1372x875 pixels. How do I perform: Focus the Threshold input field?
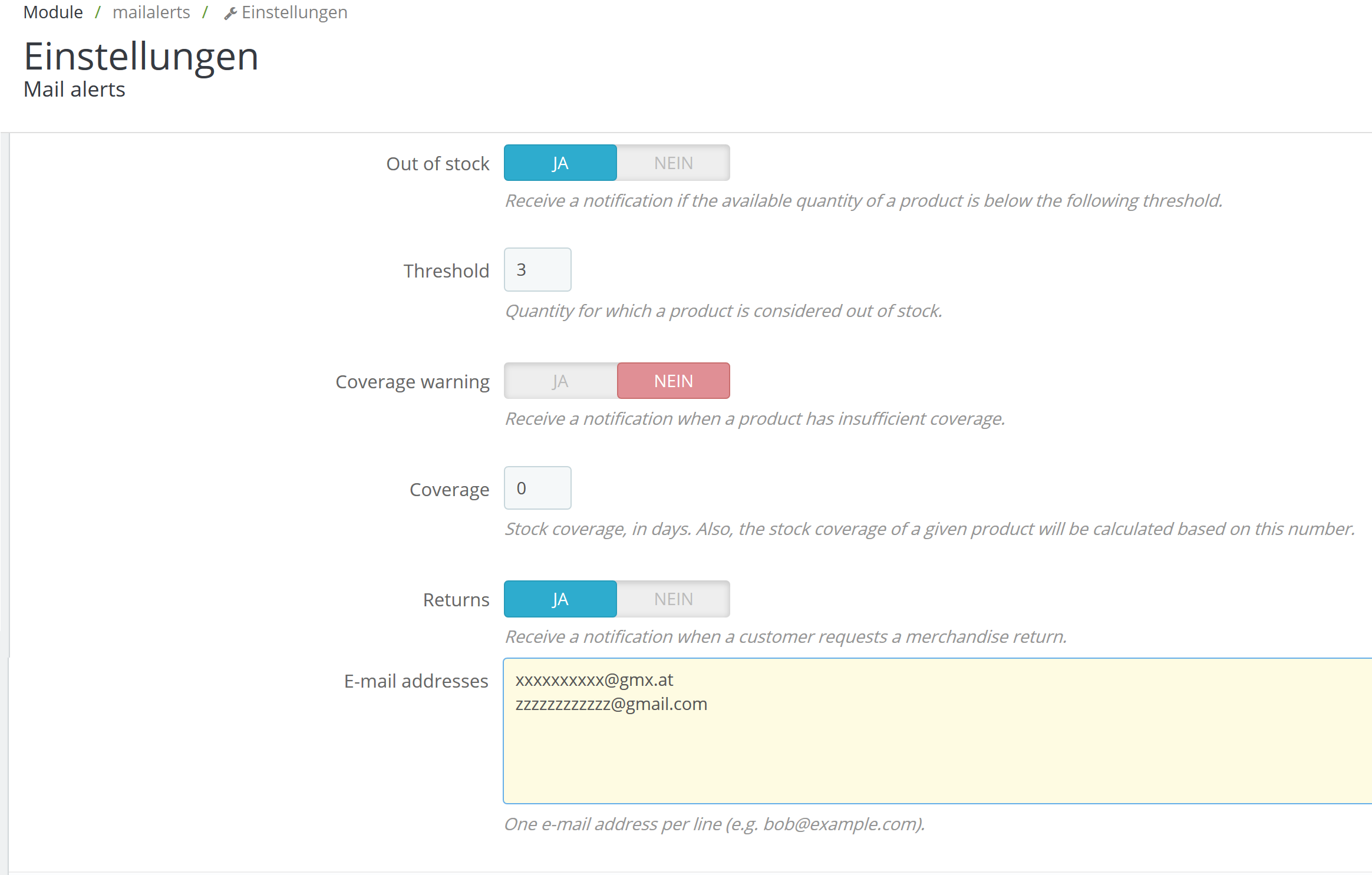(x=537, y=270)
